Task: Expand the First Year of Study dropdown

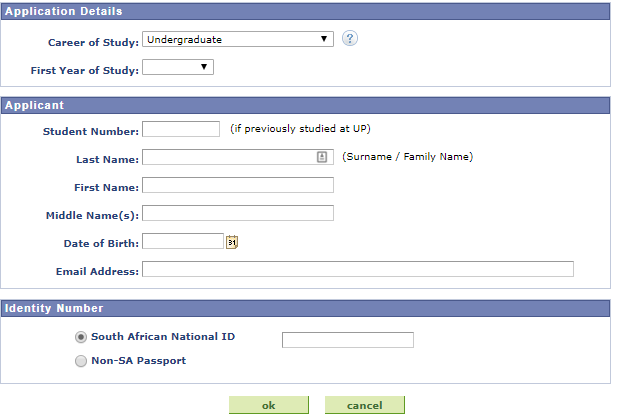Action: tap(178, 67)
